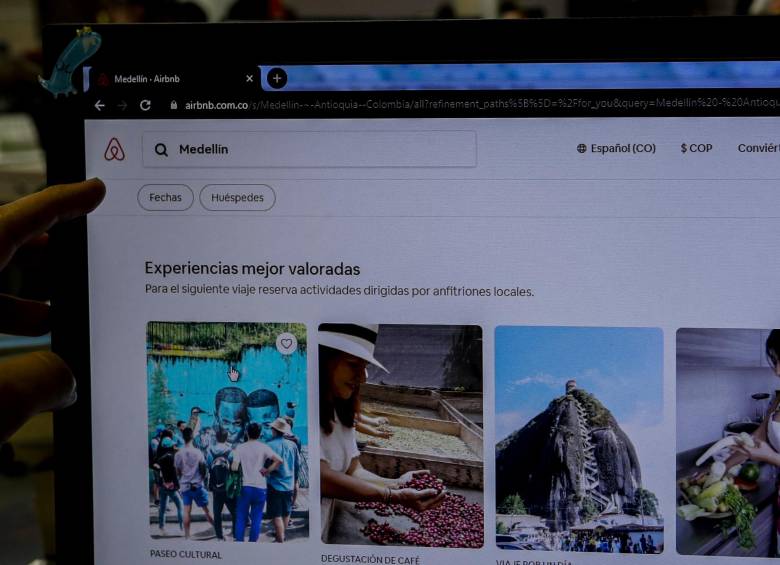Click the search magnifier icon
Viewport: 780px width, 565px height.
point(161,149)
